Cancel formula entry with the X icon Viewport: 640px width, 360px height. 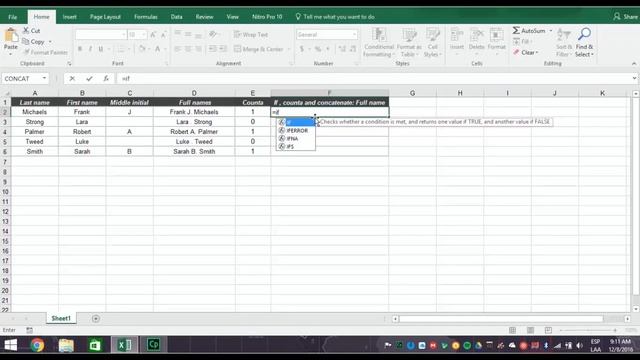click(x=72, y=78)
